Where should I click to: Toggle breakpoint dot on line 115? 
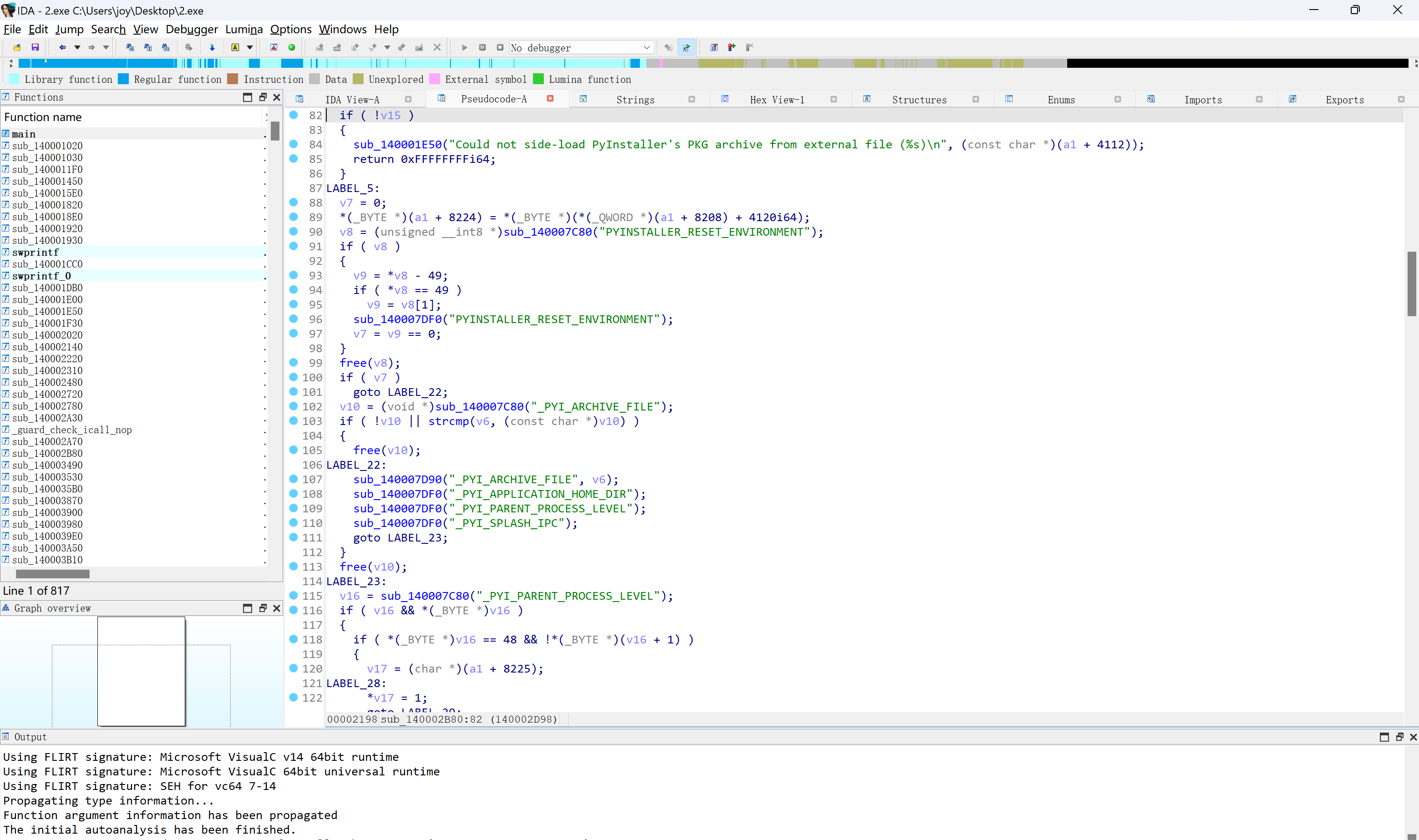click(293, 596)
